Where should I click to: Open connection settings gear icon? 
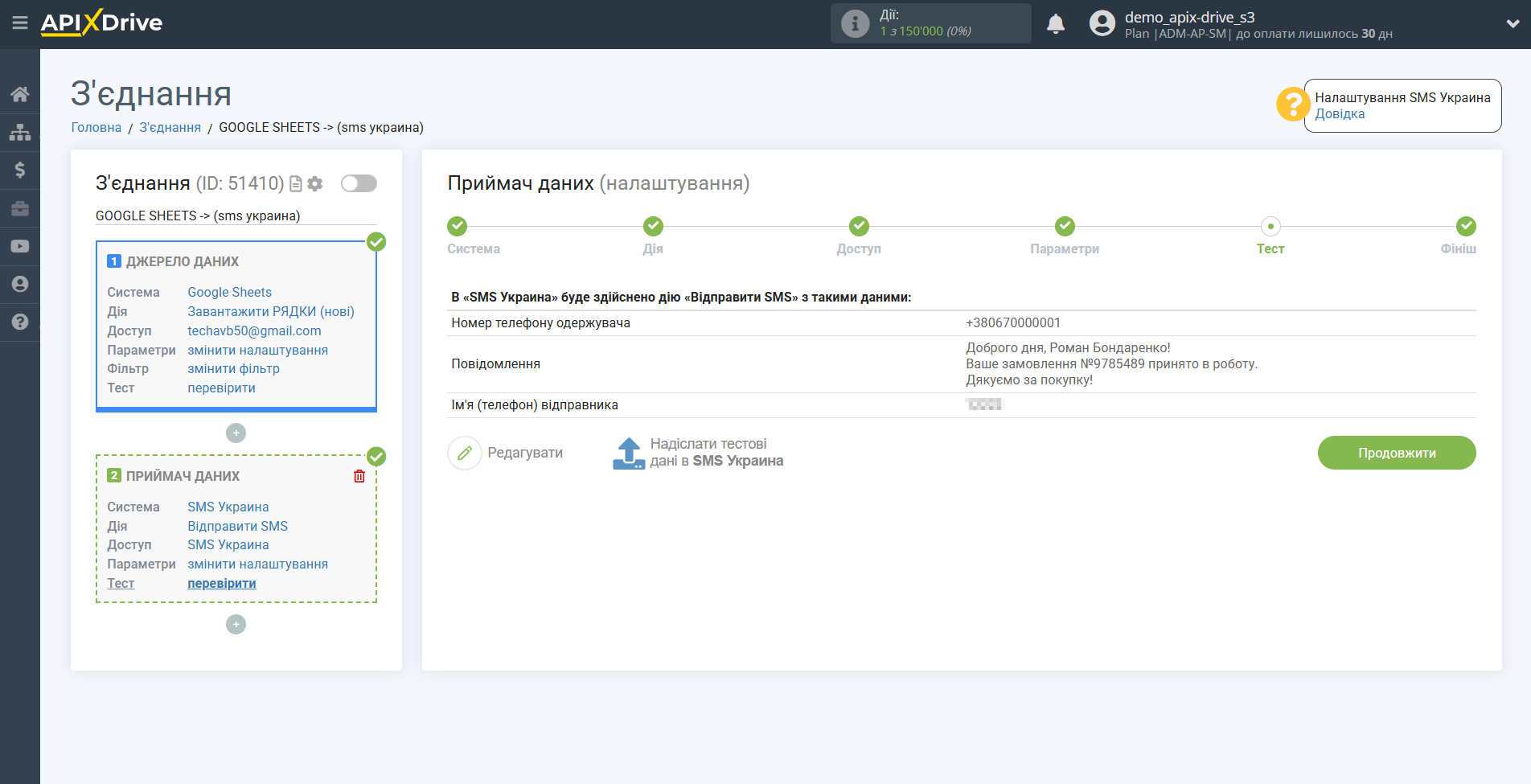[x=315, y=184]
